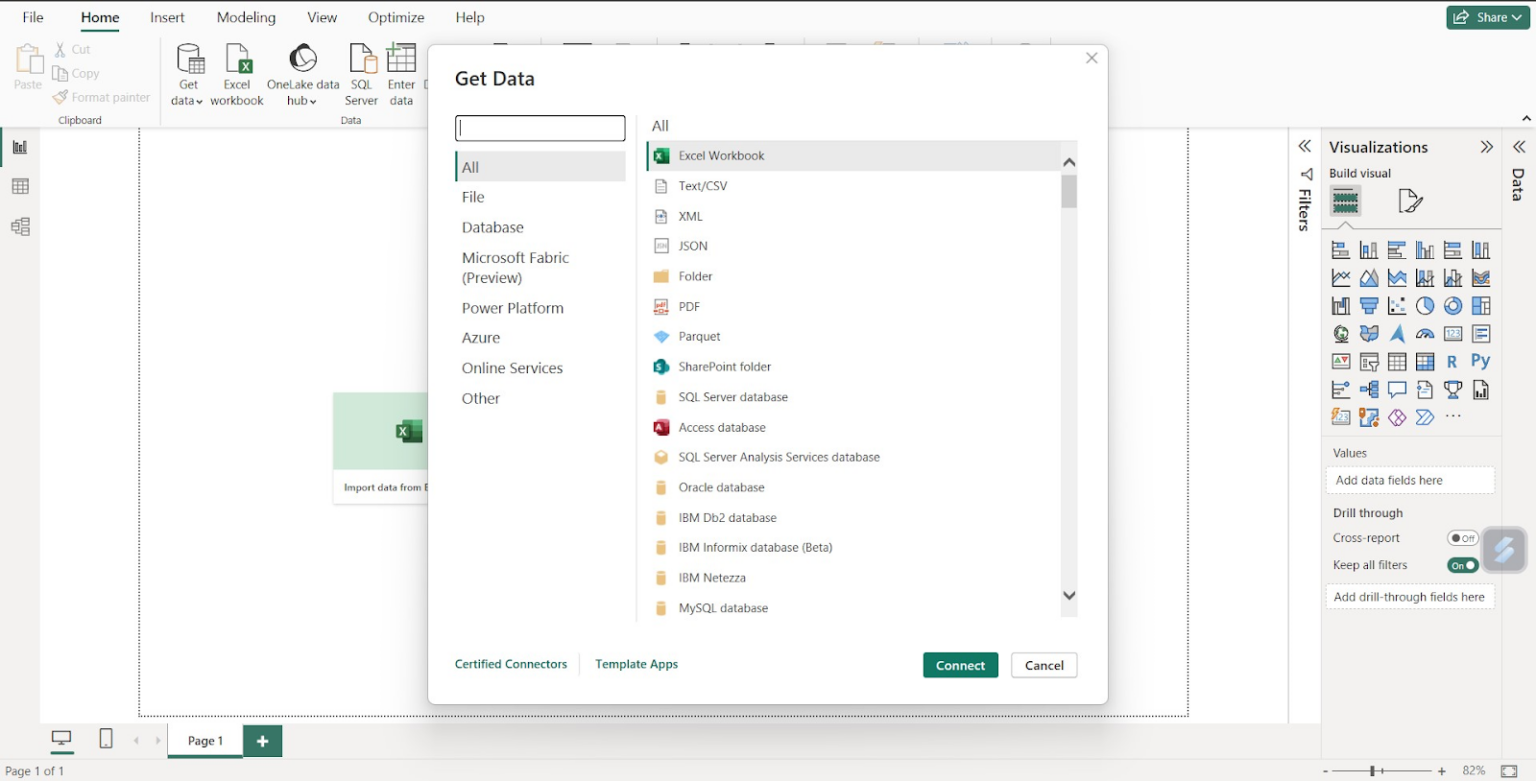1536x781 pixels.
Task: Select the Donut chart visual
Action: click(x=1452, y=305)
